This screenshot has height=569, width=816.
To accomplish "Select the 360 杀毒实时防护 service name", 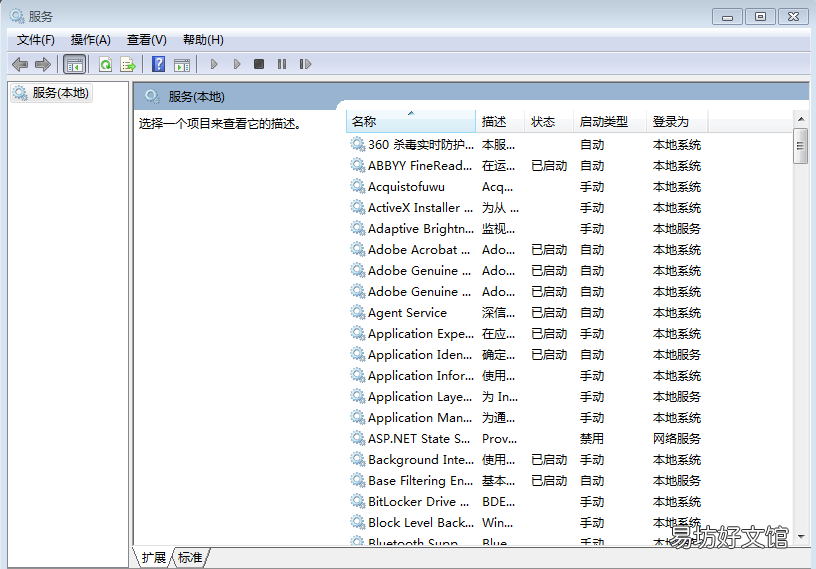I will 420,145.
